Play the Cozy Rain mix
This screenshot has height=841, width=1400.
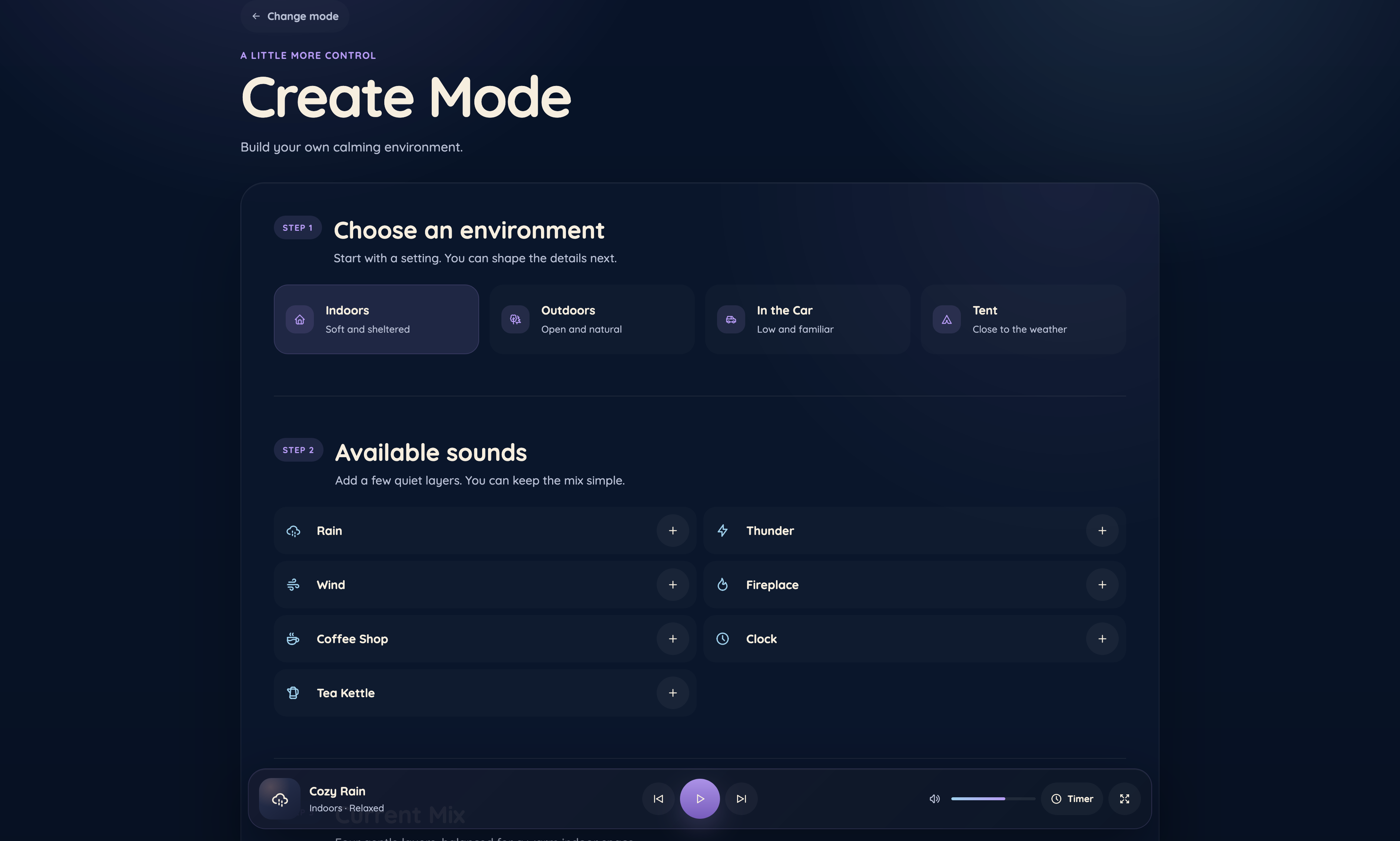click(x=699, y=798)
